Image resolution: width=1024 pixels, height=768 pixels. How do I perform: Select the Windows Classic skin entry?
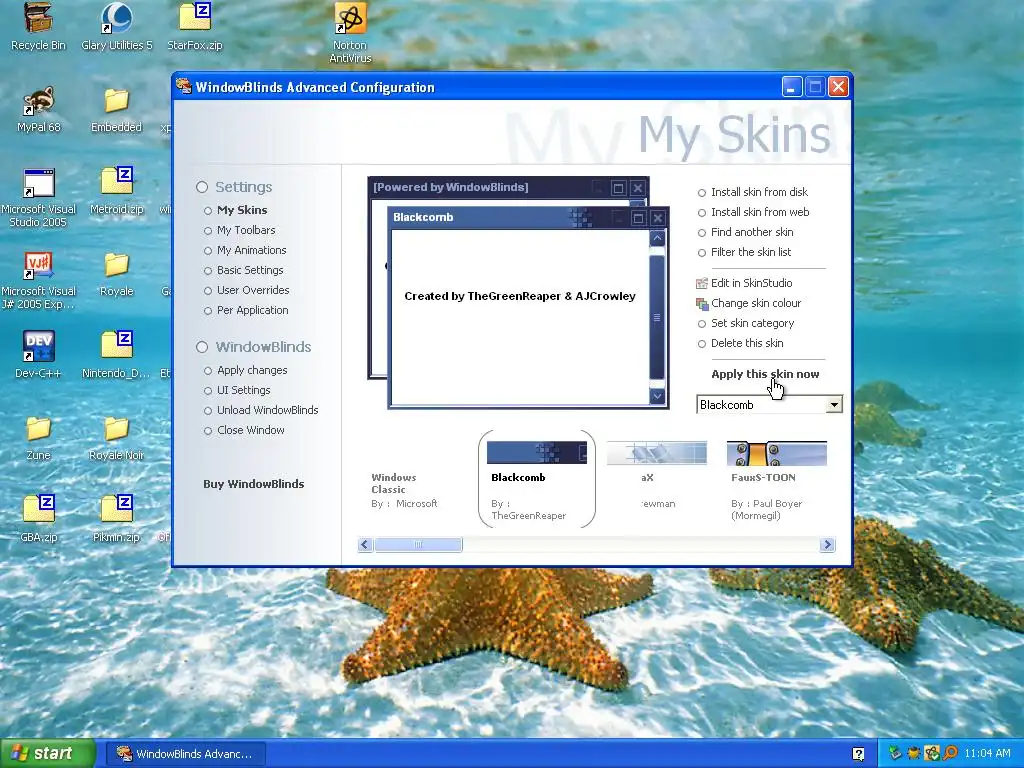[405, 490]
